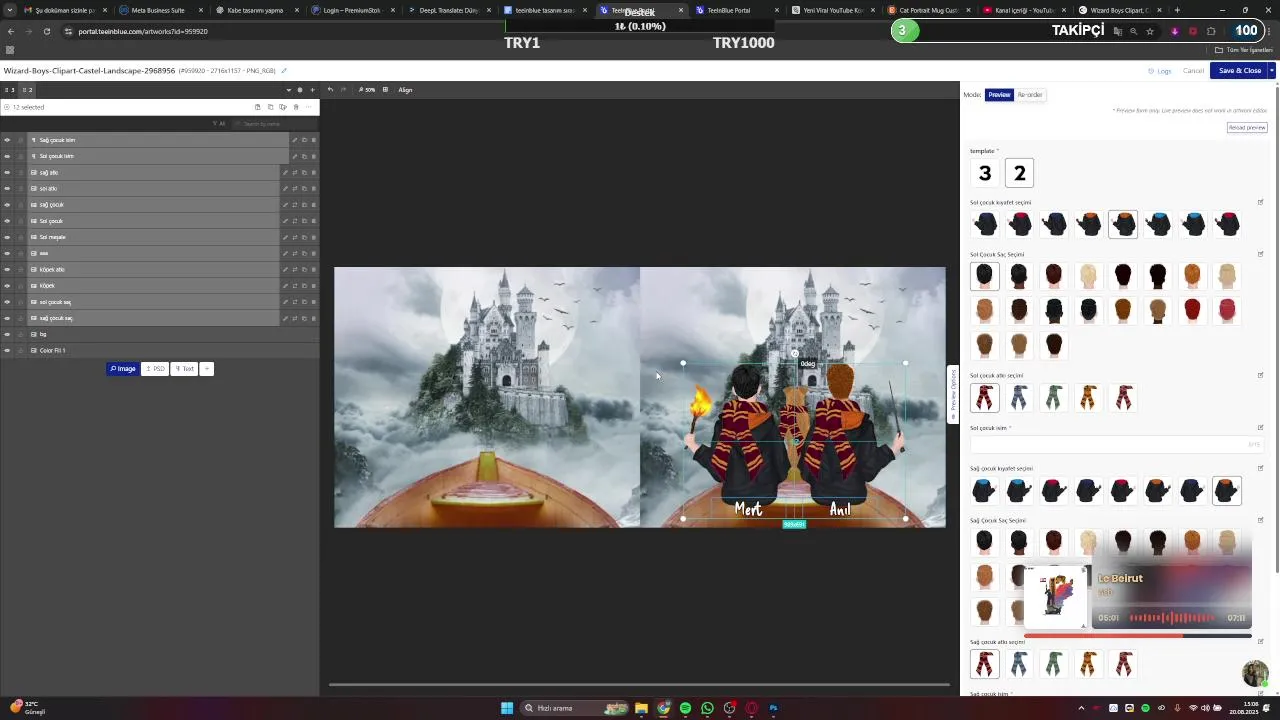1280x720 pixels.
Task: Open Spotify from the taskbar
Action: click(x=685, y=708)
